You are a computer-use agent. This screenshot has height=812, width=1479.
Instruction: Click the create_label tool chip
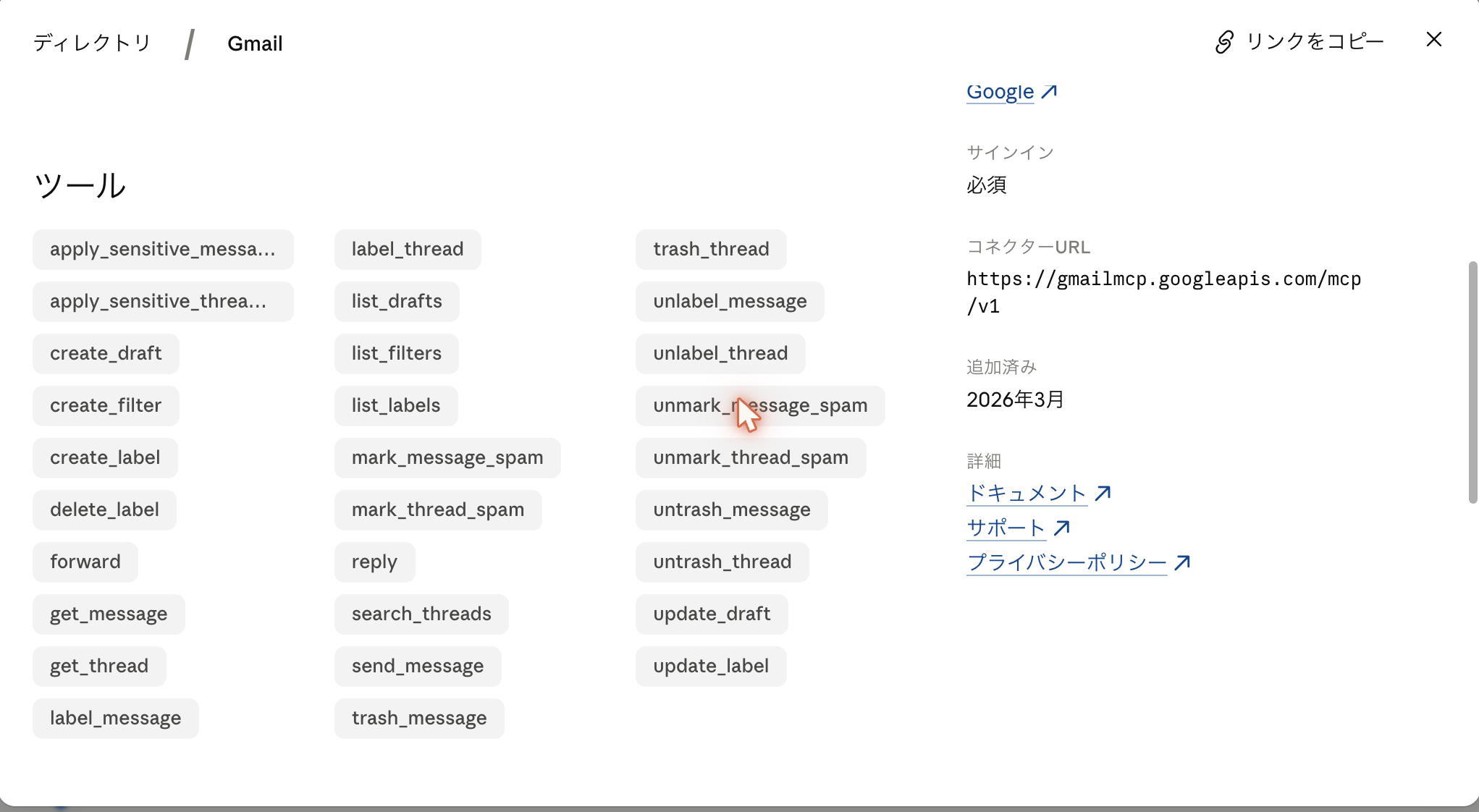tap(105, 458)
